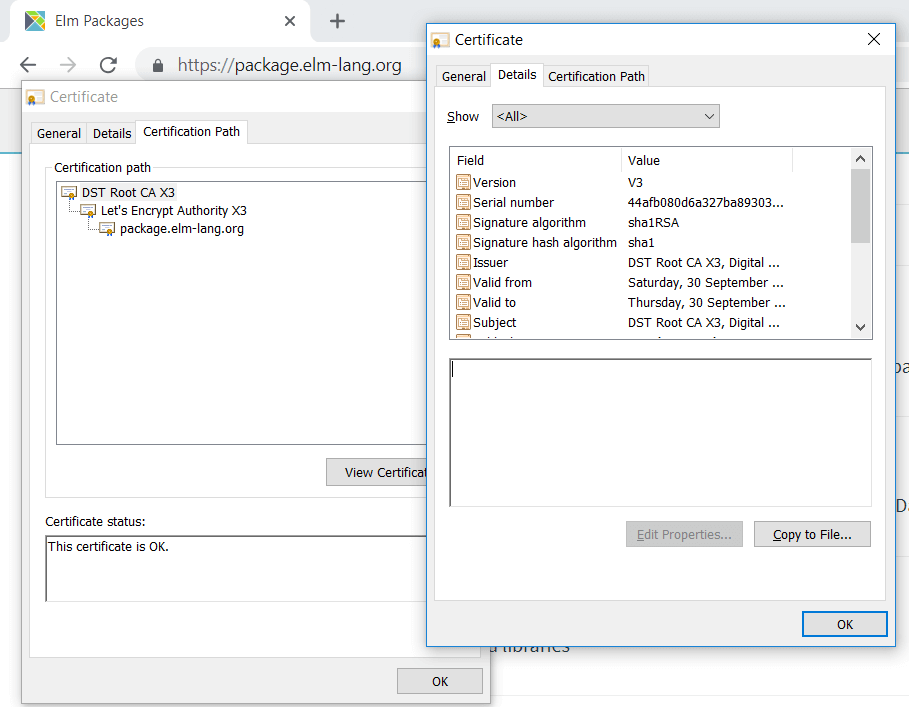Open General tab in the back Certificate window

coord(59,133)
